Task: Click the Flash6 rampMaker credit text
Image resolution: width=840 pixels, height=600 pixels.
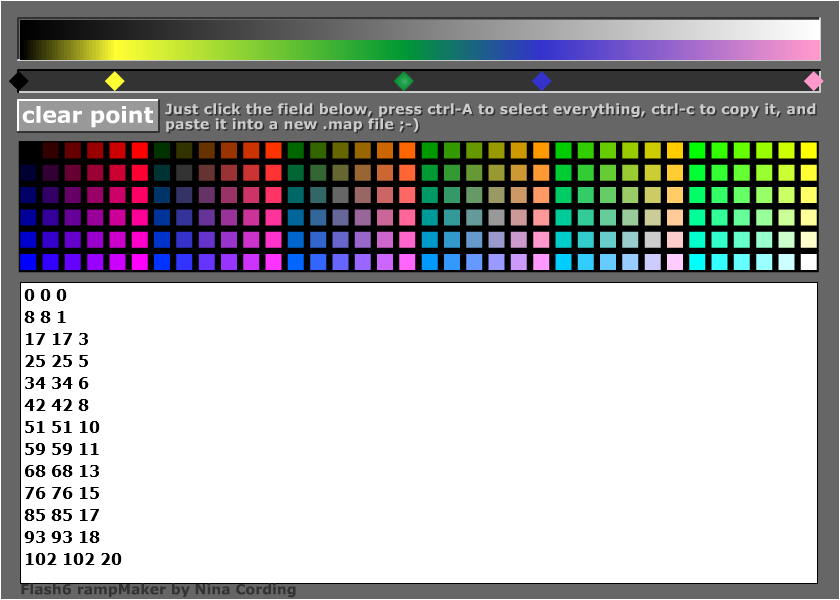Action: 158,590
